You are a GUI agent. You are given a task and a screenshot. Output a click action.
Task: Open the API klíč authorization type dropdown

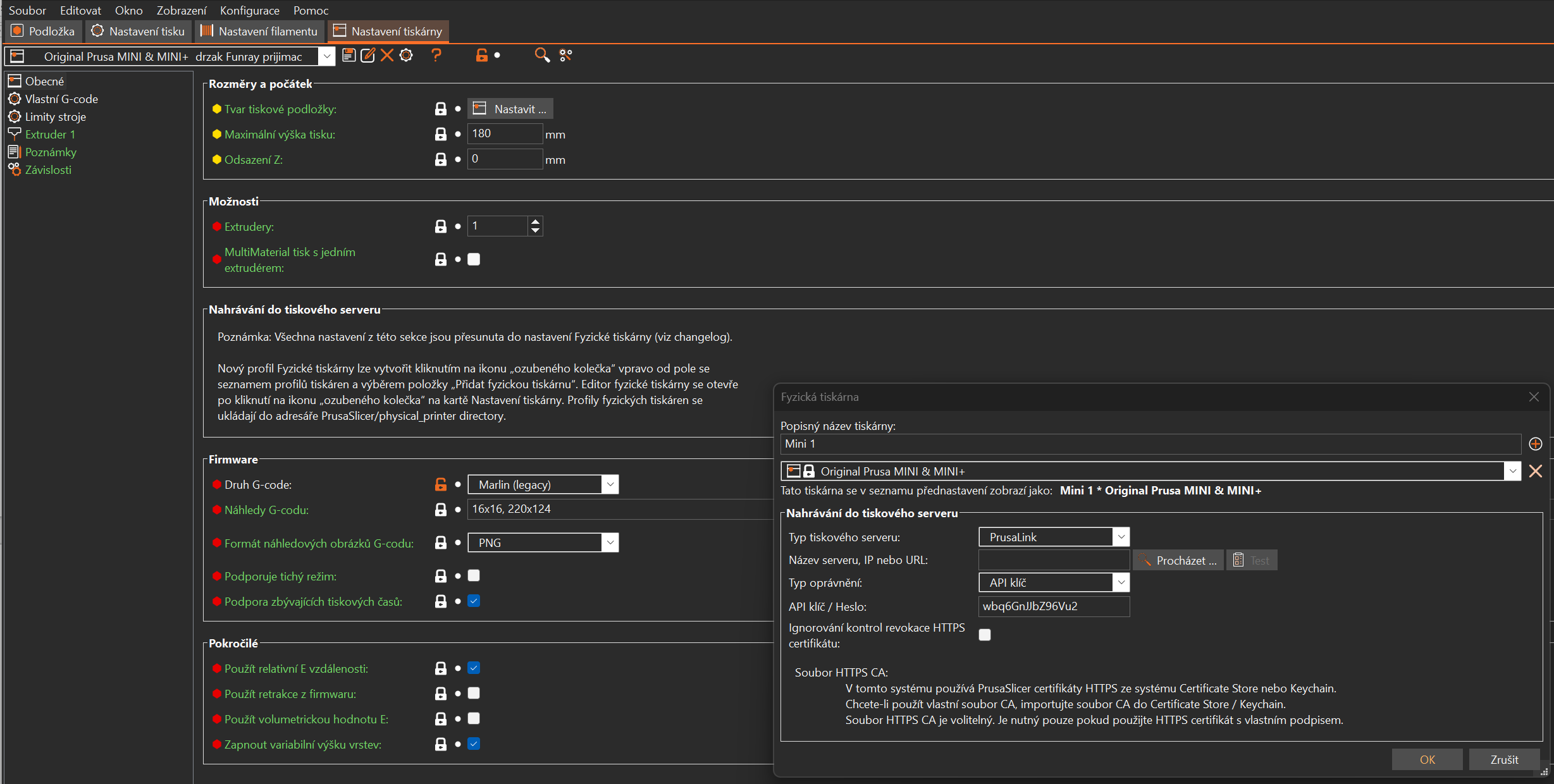click(x=1121, y=582)
